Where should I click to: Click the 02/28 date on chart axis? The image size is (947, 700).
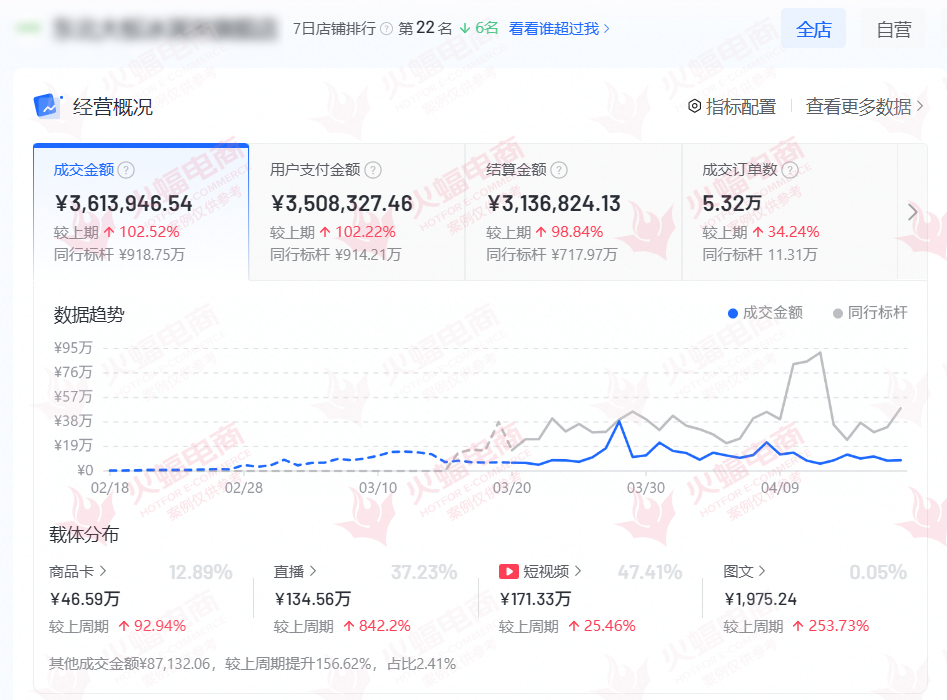click(x=244, y=487)
